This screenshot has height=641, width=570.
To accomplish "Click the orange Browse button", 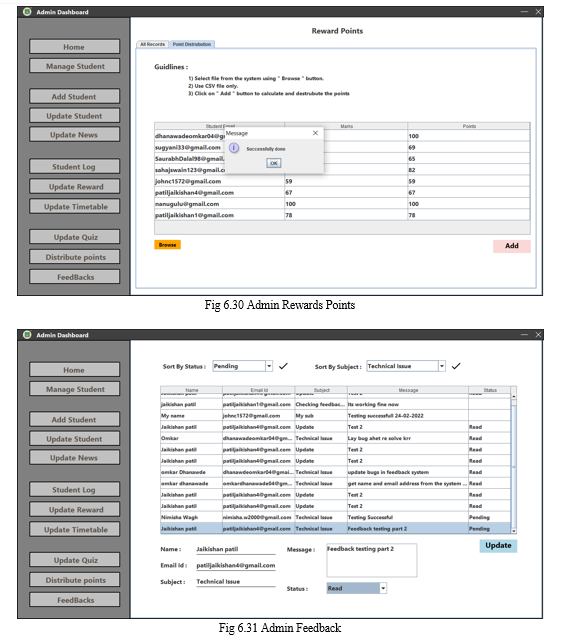I will coord(168,245).
